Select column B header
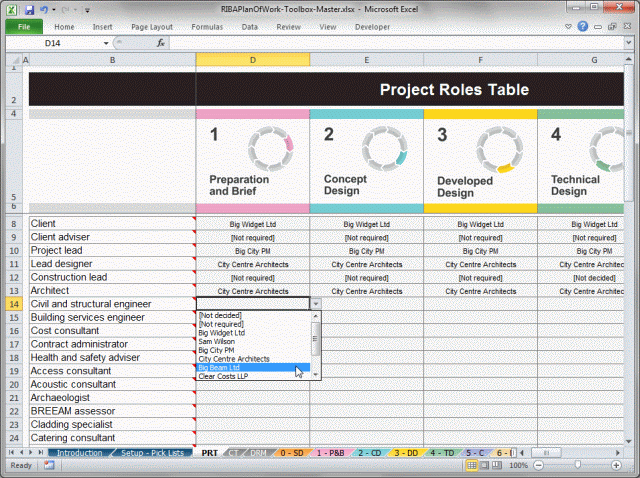 (x=112, y=60)
